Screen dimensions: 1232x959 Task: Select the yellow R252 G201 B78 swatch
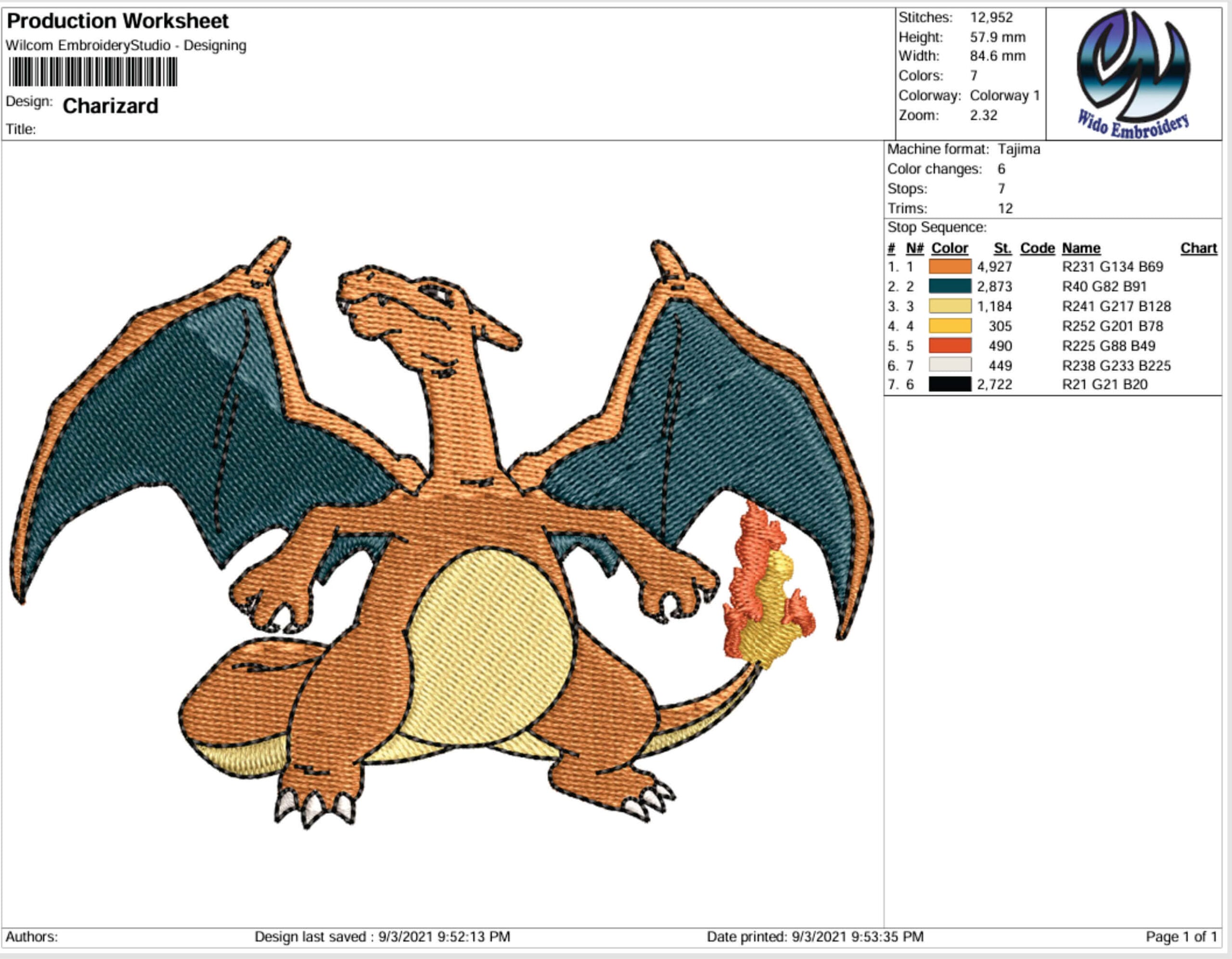pos(950,325)
